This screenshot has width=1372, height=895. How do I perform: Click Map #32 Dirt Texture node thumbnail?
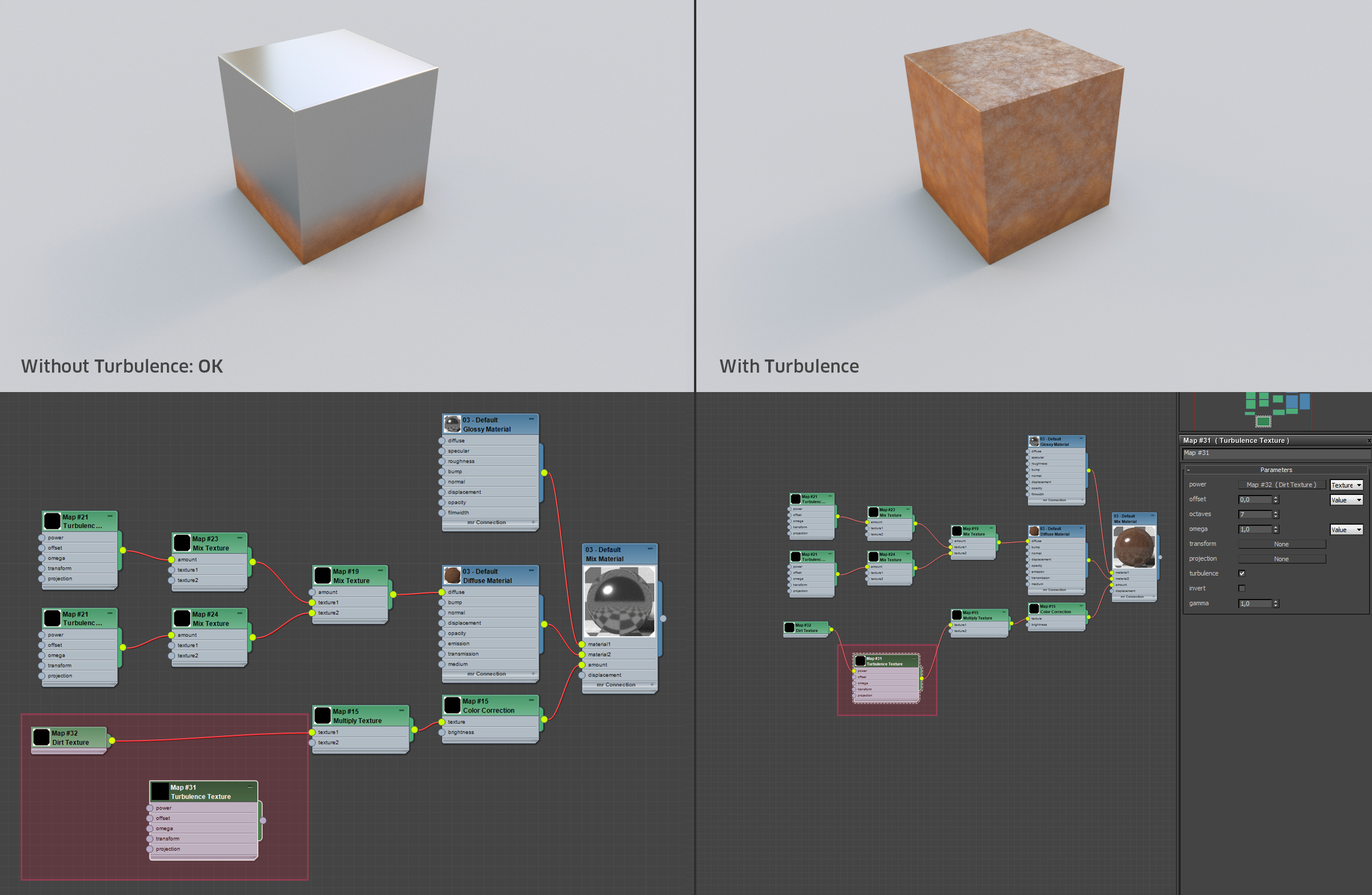[x=42, y=737]
